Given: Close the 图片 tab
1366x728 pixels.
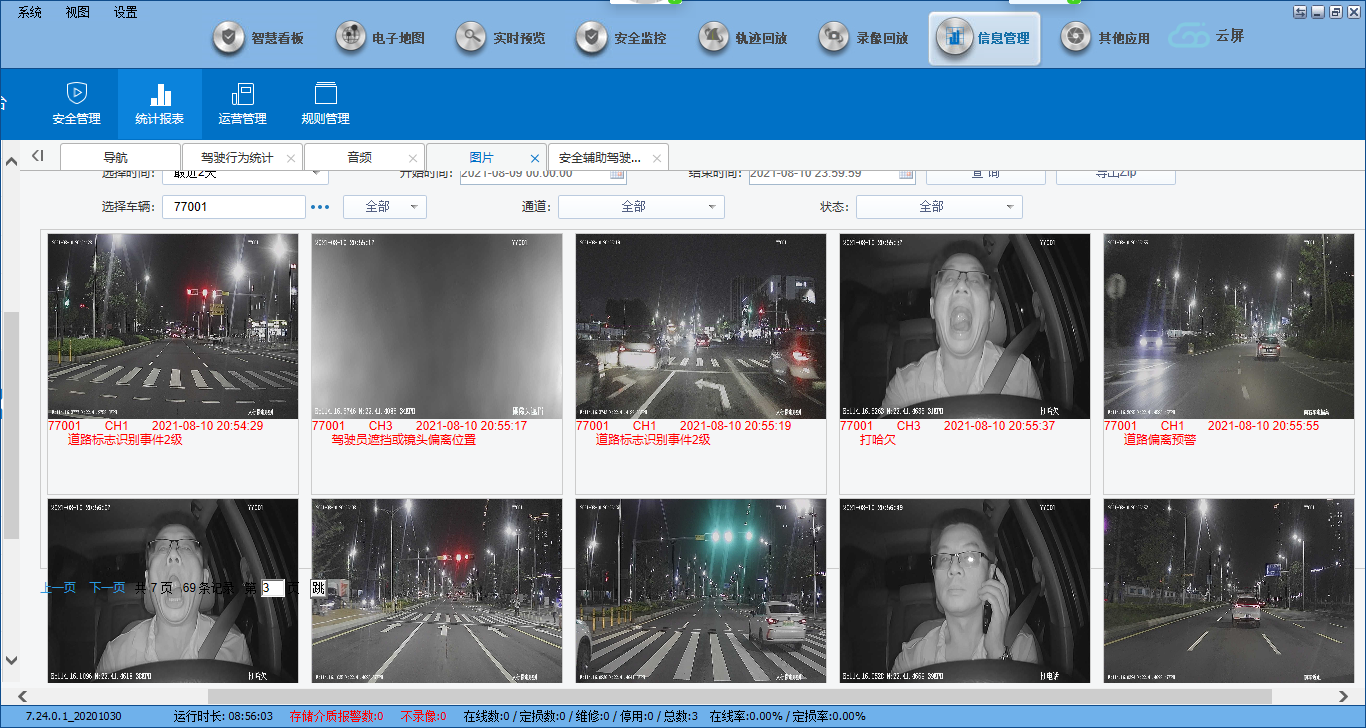Looking at the screenshot, I should [x=535, y=158].
